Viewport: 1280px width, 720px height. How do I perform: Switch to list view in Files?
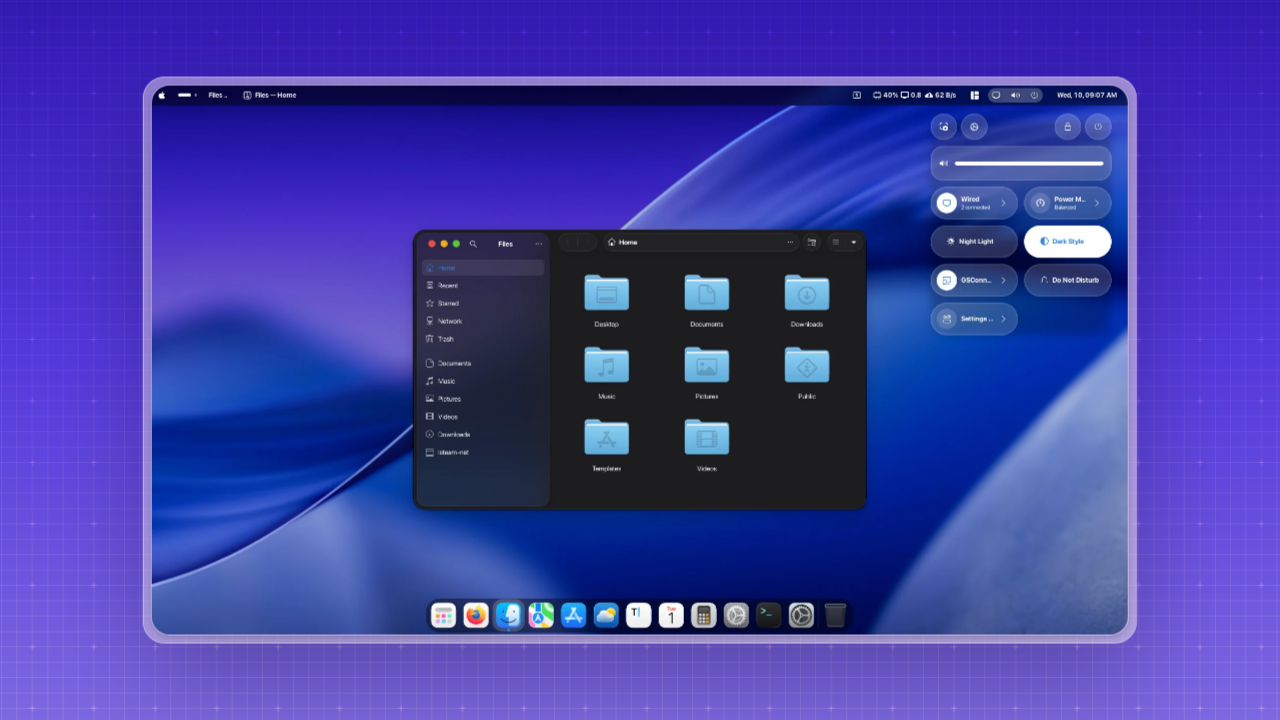pos(836,242)
